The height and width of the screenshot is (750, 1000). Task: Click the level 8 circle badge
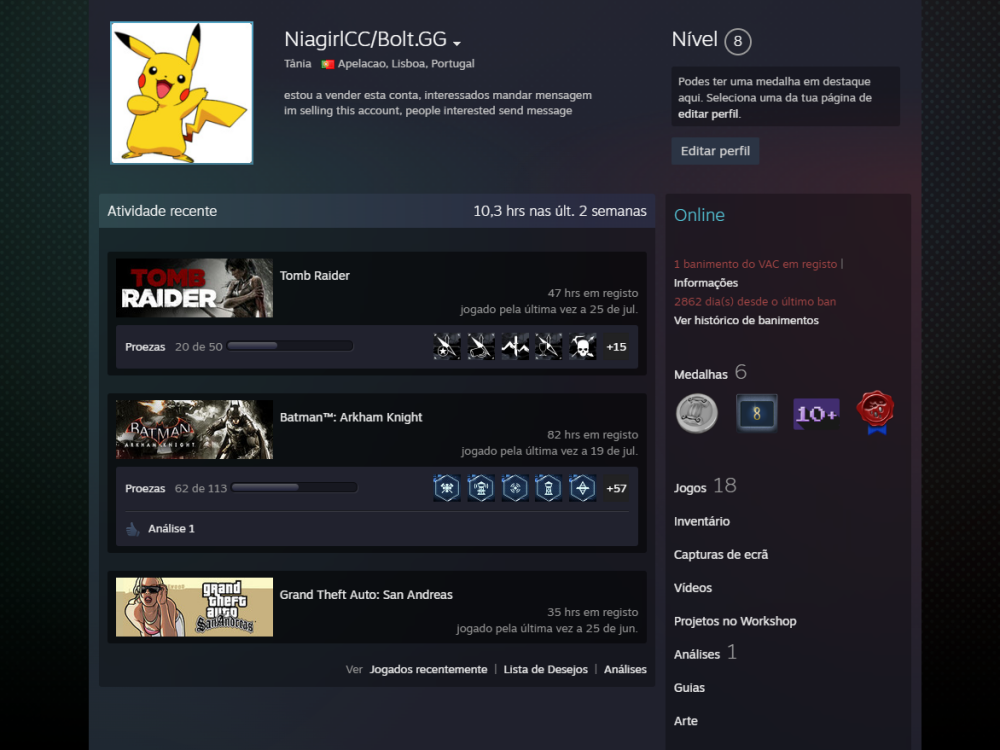738,41
